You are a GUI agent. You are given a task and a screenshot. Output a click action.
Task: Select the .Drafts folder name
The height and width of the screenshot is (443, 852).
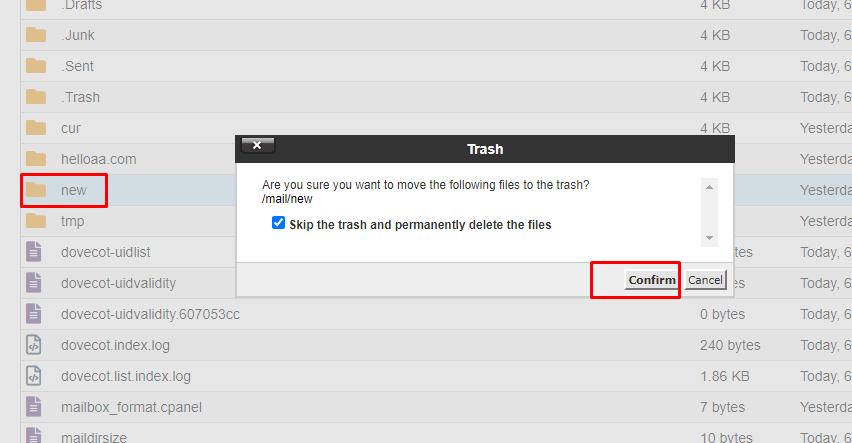coord(82,5)
